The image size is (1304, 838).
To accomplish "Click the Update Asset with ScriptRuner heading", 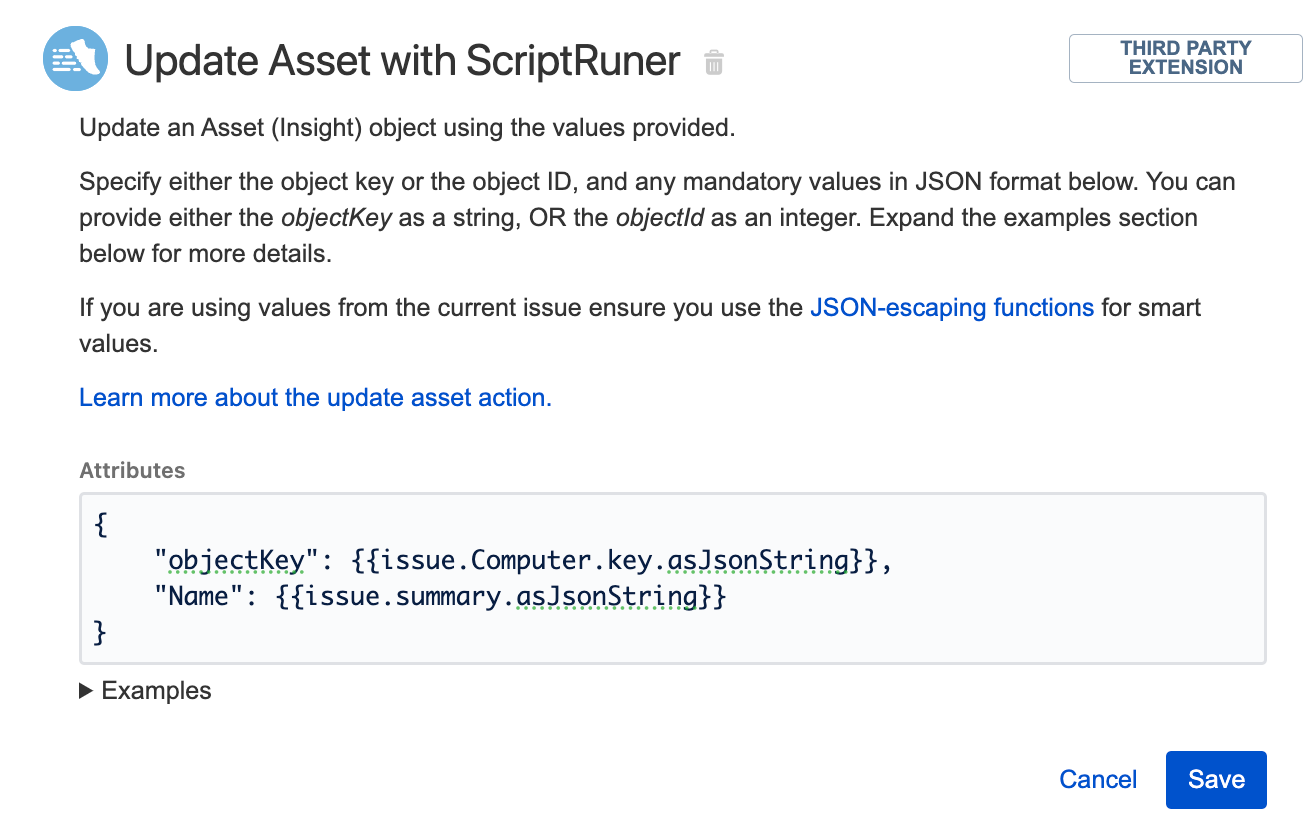I will (402, 62).
